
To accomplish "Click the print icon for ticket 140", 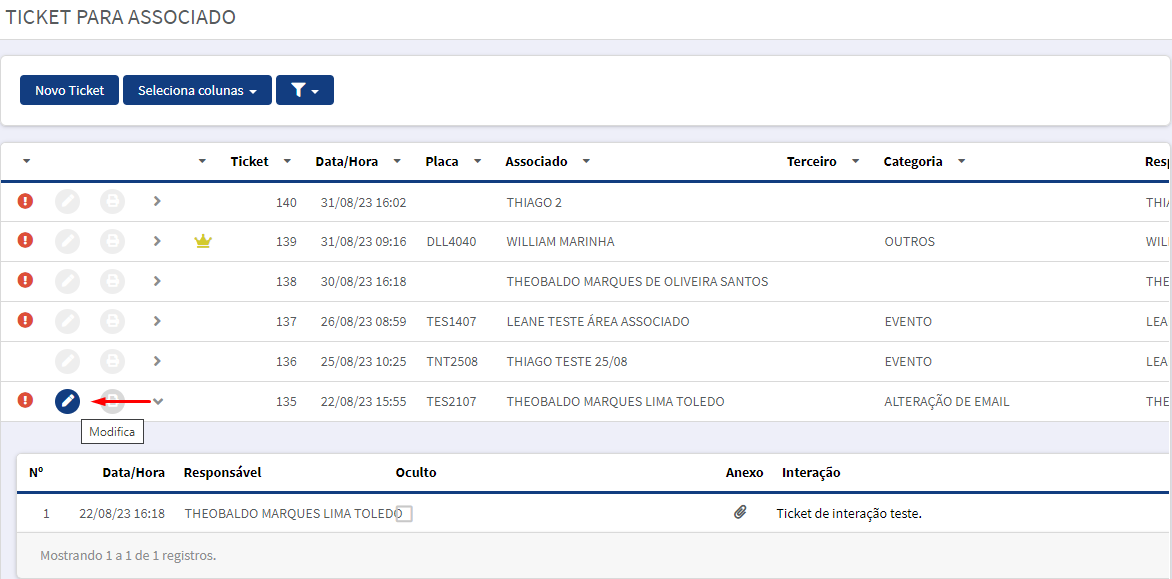I will click(112, 202).
